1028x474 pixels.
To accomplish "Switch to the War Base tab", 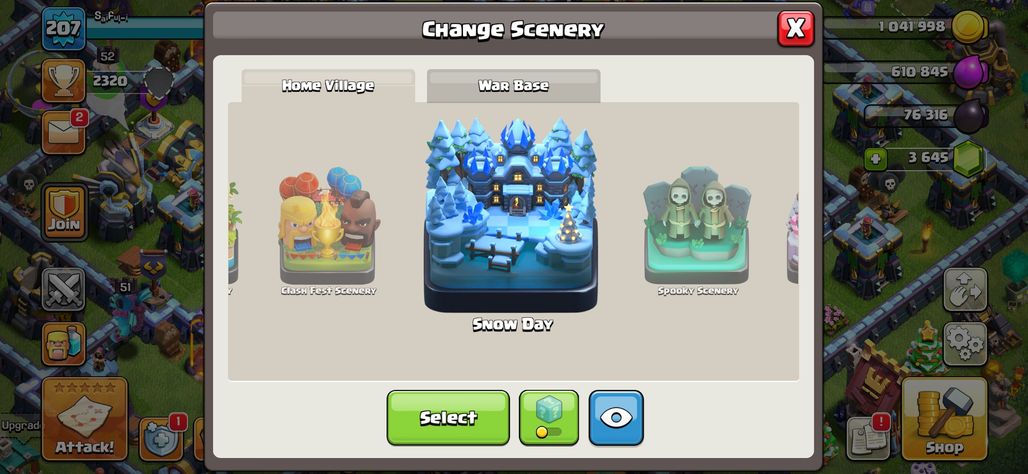I will [x=513, y=86].
